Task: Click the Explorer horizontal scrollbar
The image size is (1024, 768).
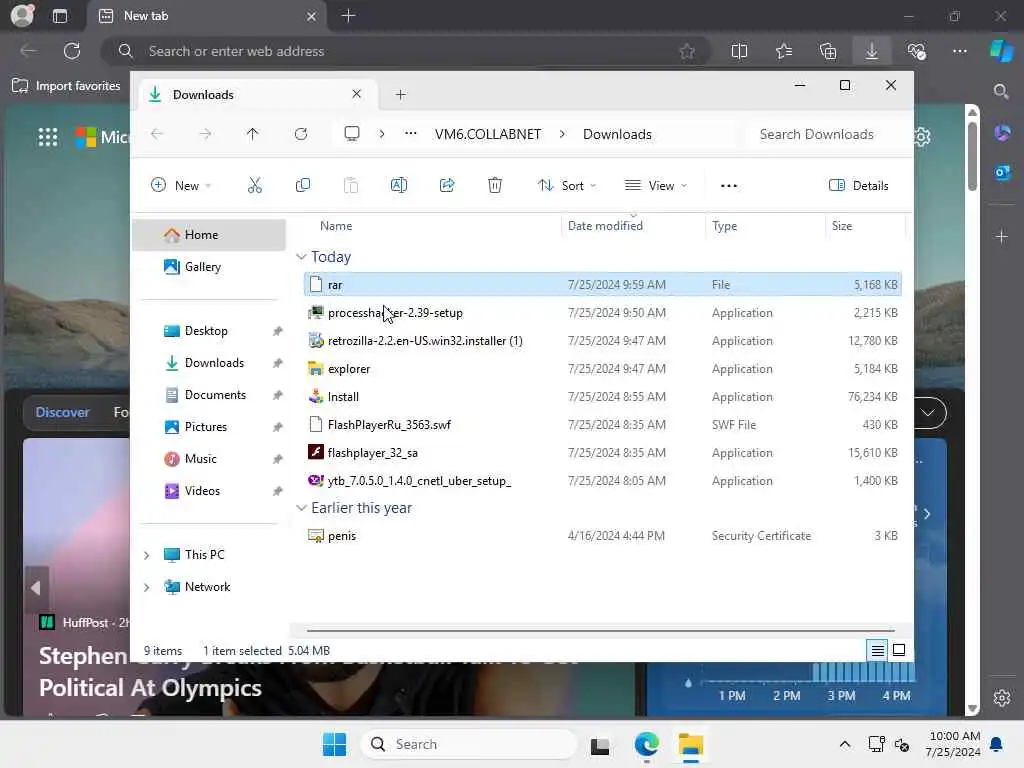Action: 600,631
